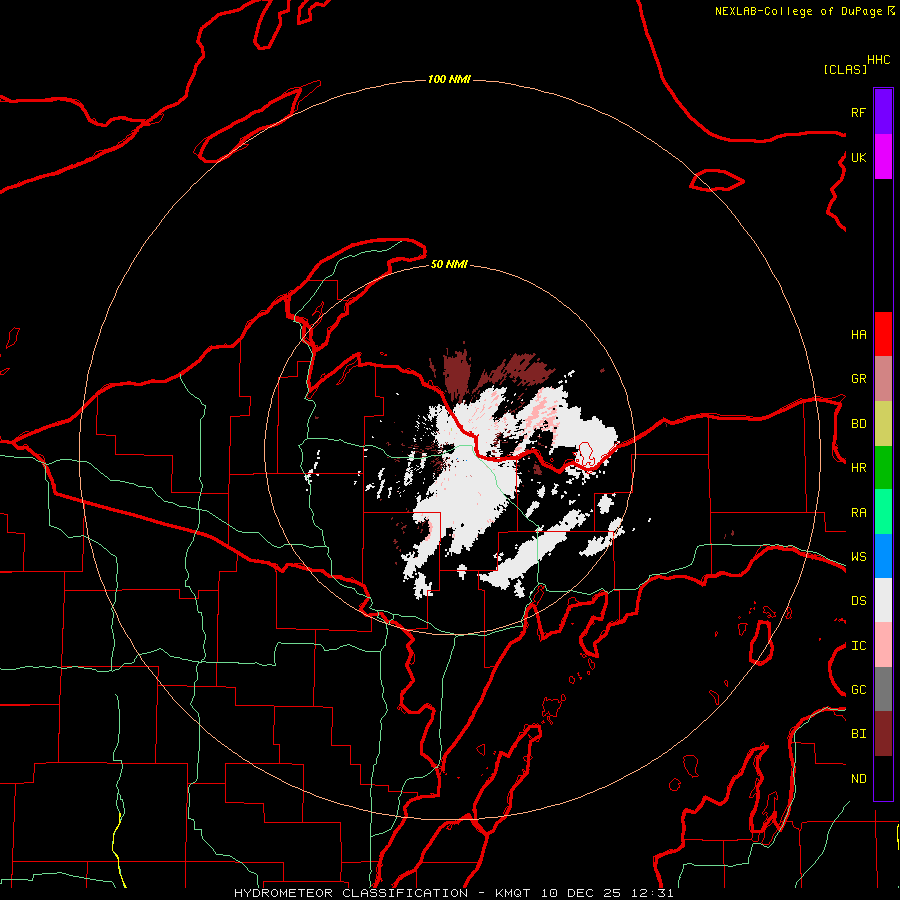The height and width of the screenshot is (900, 900).
Task: Click the HR legend label
Action: click(858, 468)
